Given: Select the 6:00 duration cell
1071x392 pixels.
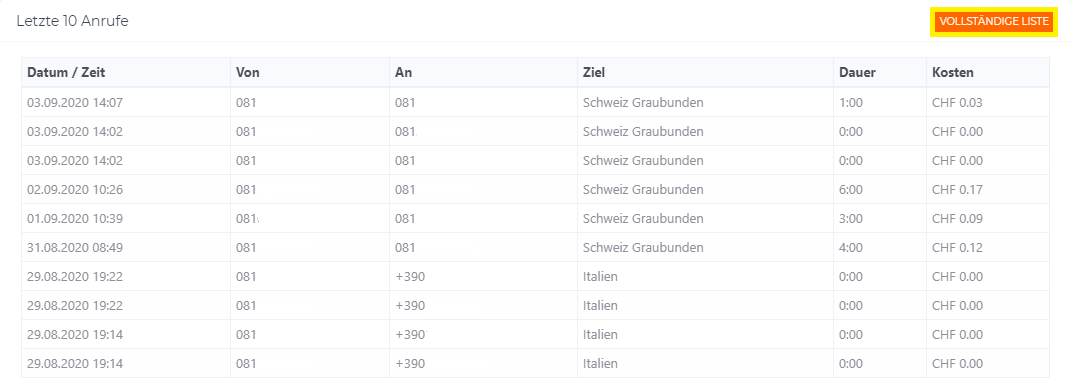Looking at the screenshot, I should 851,190.
